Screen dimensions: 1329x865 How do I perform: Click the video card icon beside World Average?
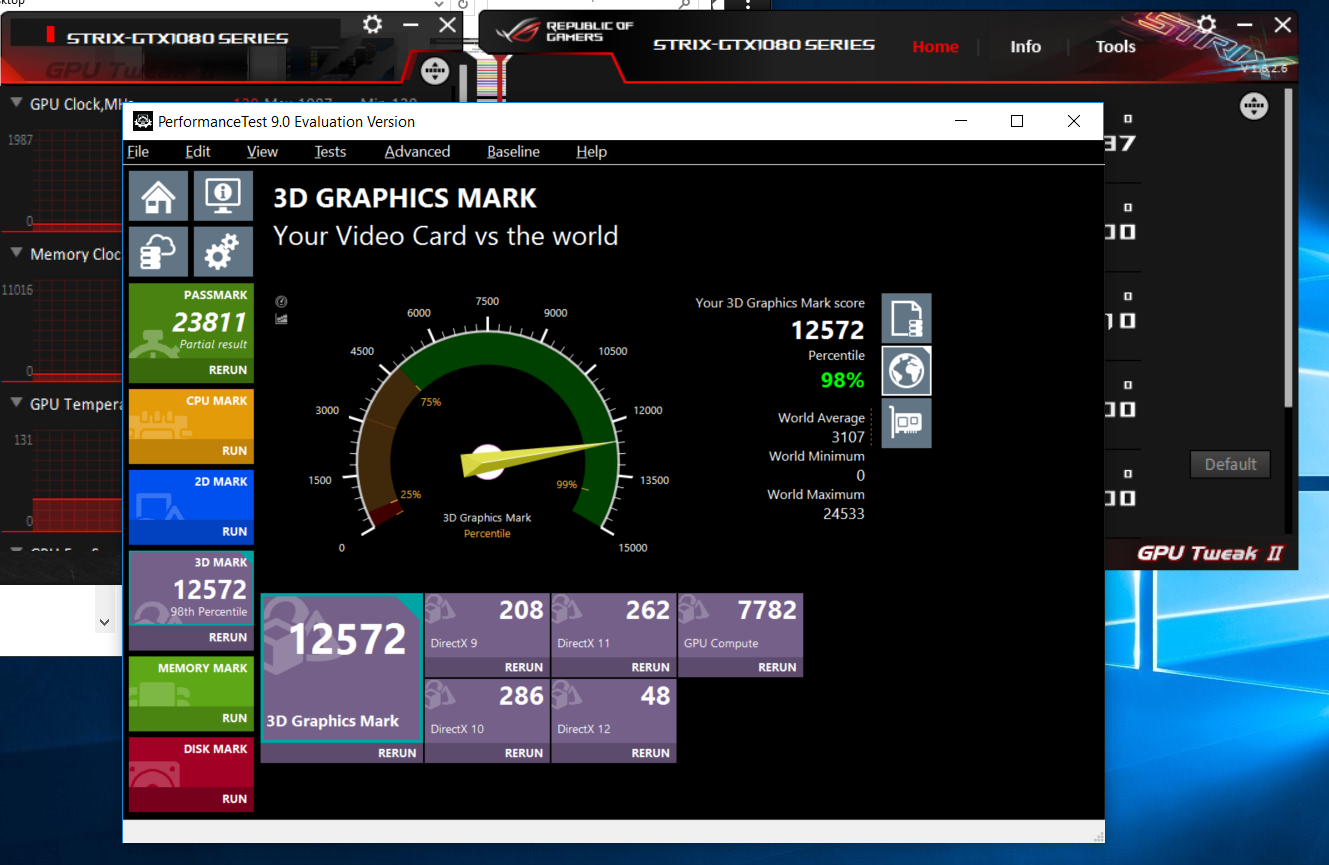pos(906,423)
